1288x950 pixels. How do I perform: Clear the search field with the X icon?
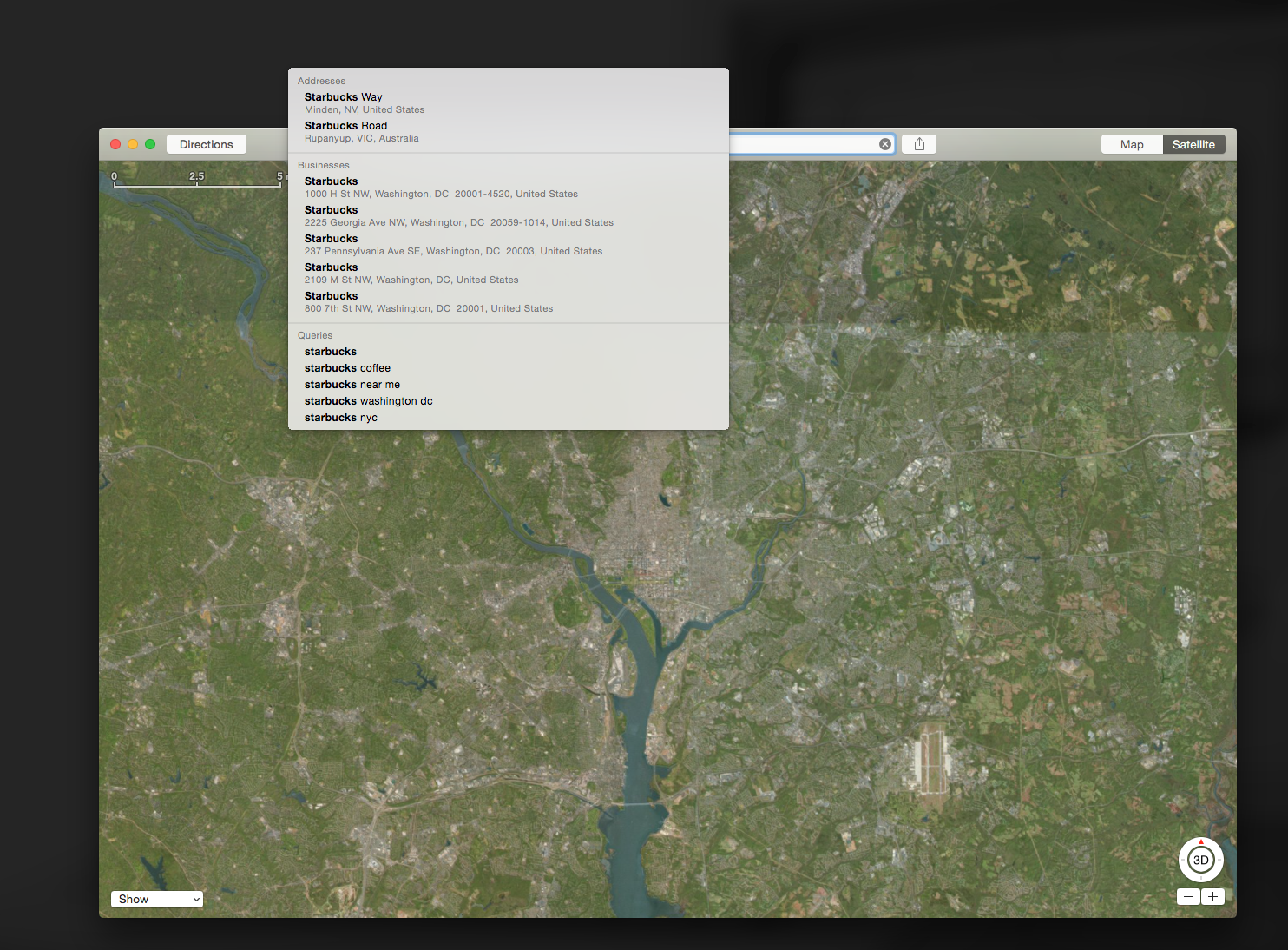(885, 144)
